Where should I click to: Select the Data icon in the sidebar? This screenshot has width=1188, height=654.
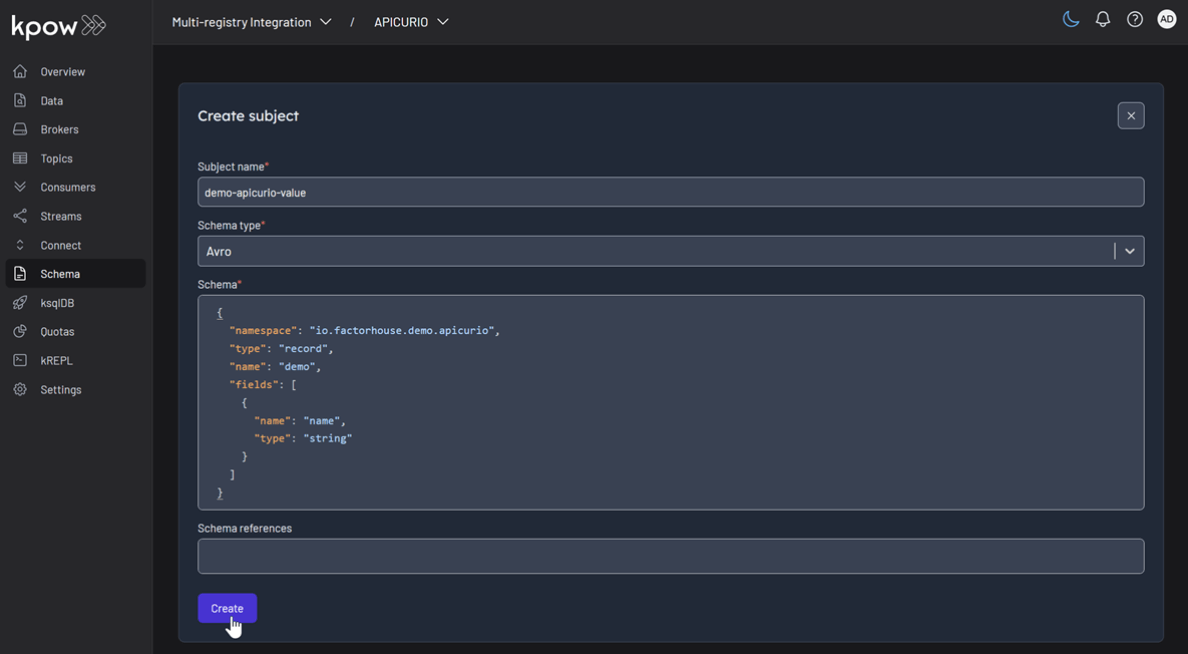coord(19,100)
